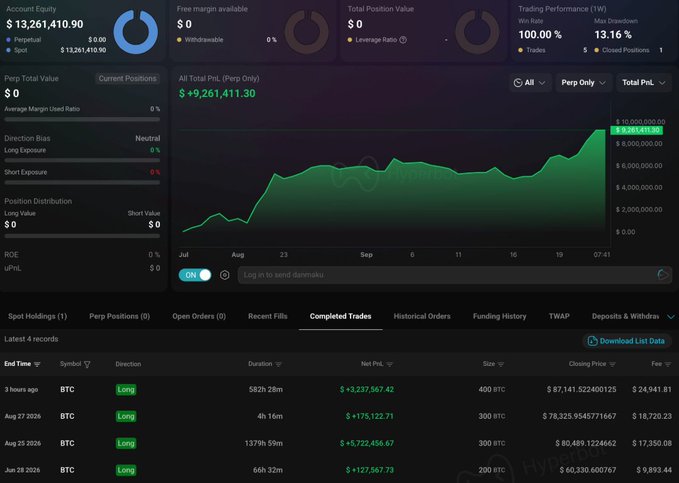Click the $+175,122.71 Net PnL value

(x=370, y=416)
